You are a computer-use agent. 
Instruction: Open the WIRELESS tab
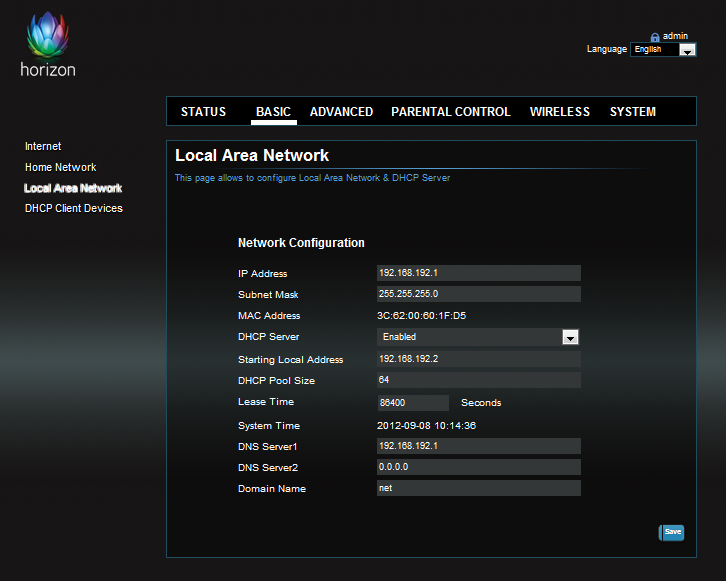(560, 112)
